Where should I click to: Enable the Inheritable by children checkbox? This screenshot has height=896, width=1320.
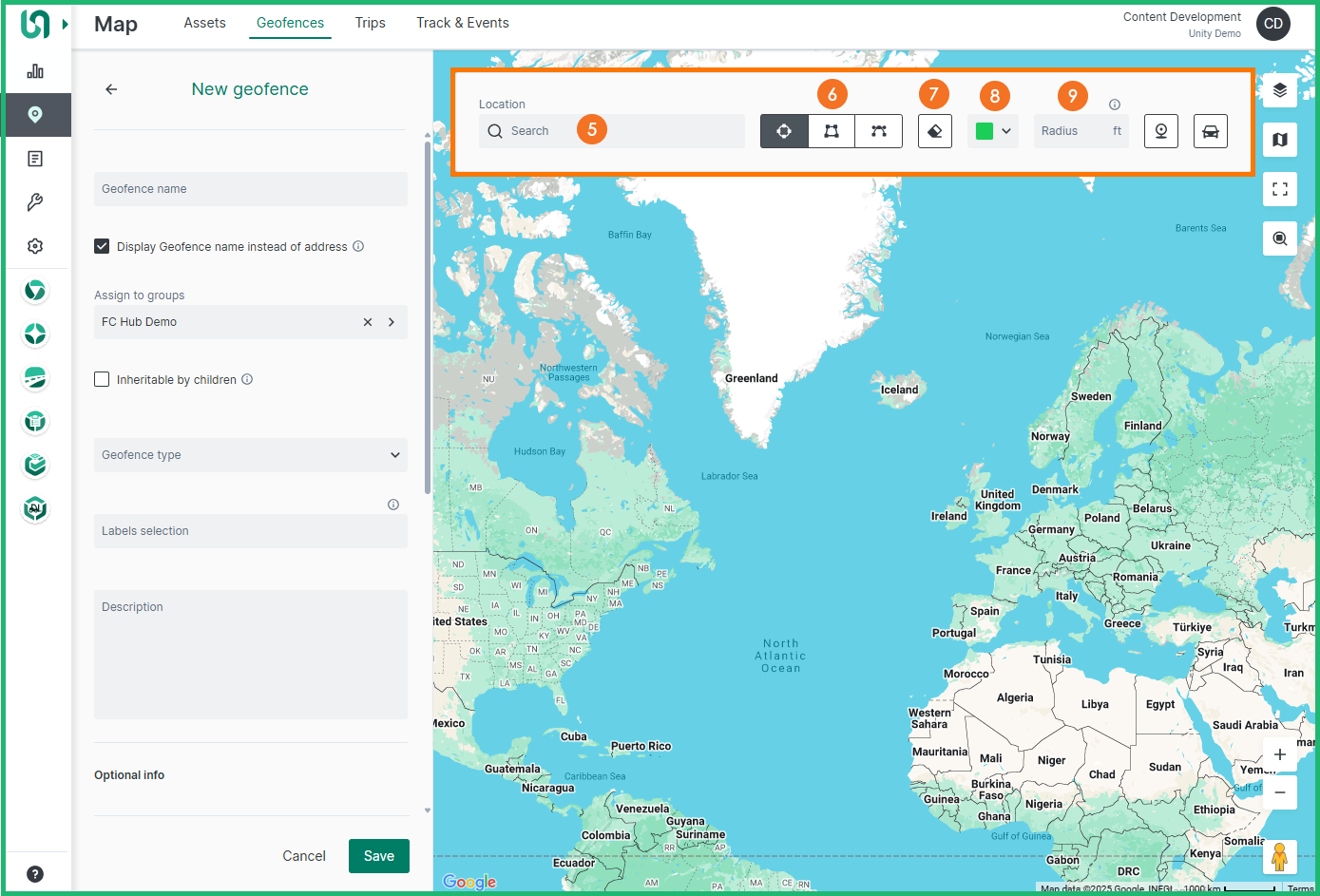pyautogui.click(x=102, y=379)
